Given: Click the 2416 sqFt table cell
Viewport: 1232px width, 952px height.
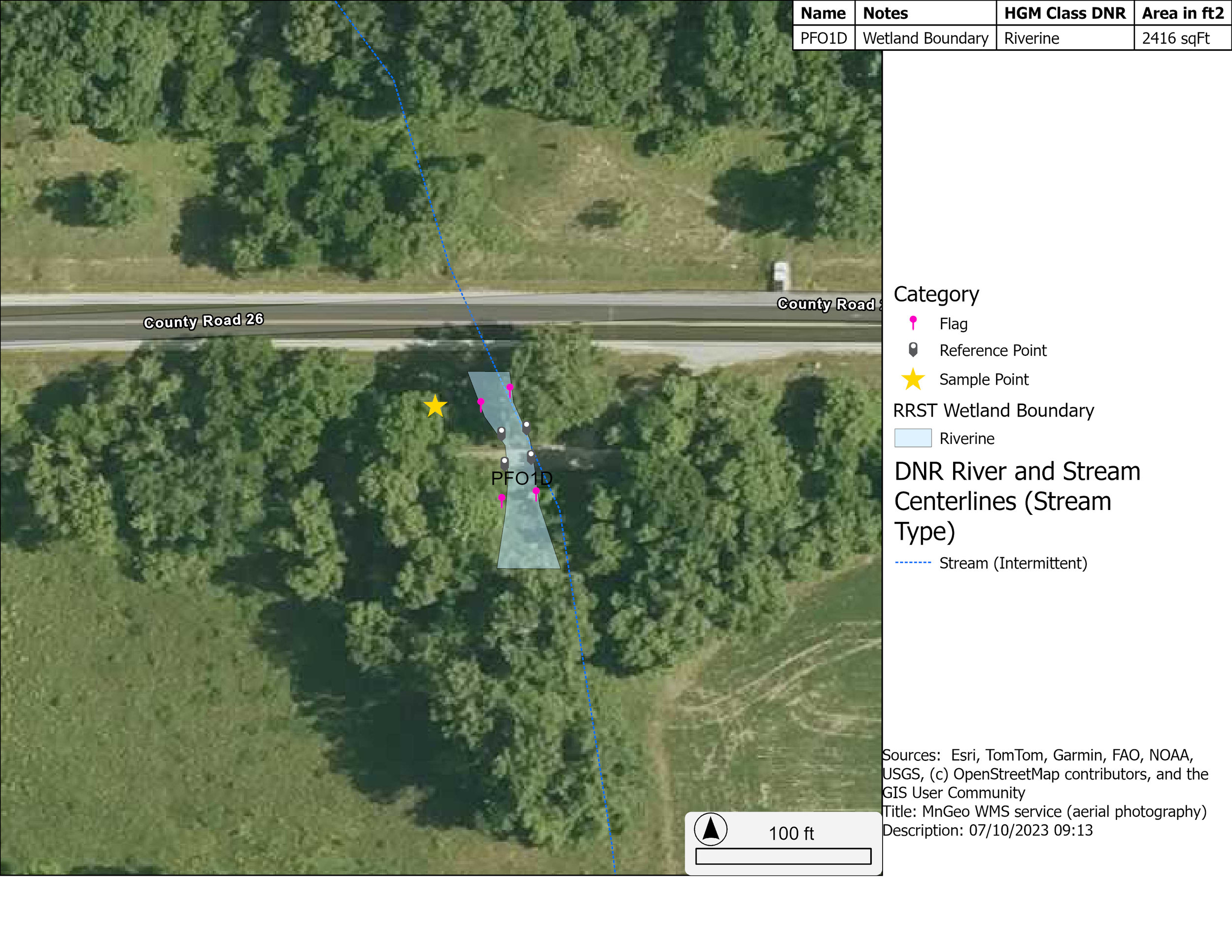Looking at the screenshot, I should (1176, 38).
